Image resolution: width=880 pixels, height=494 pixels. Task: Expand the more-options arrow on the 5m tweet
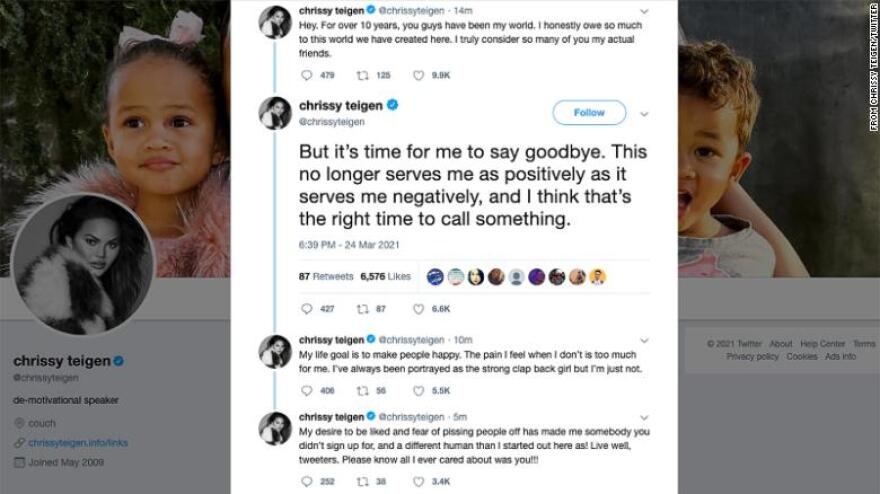643,416
